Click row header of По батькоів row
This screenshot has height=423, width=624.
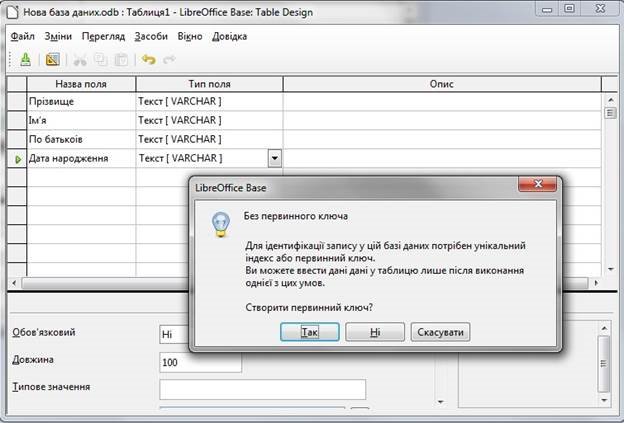tap(17, 139)
